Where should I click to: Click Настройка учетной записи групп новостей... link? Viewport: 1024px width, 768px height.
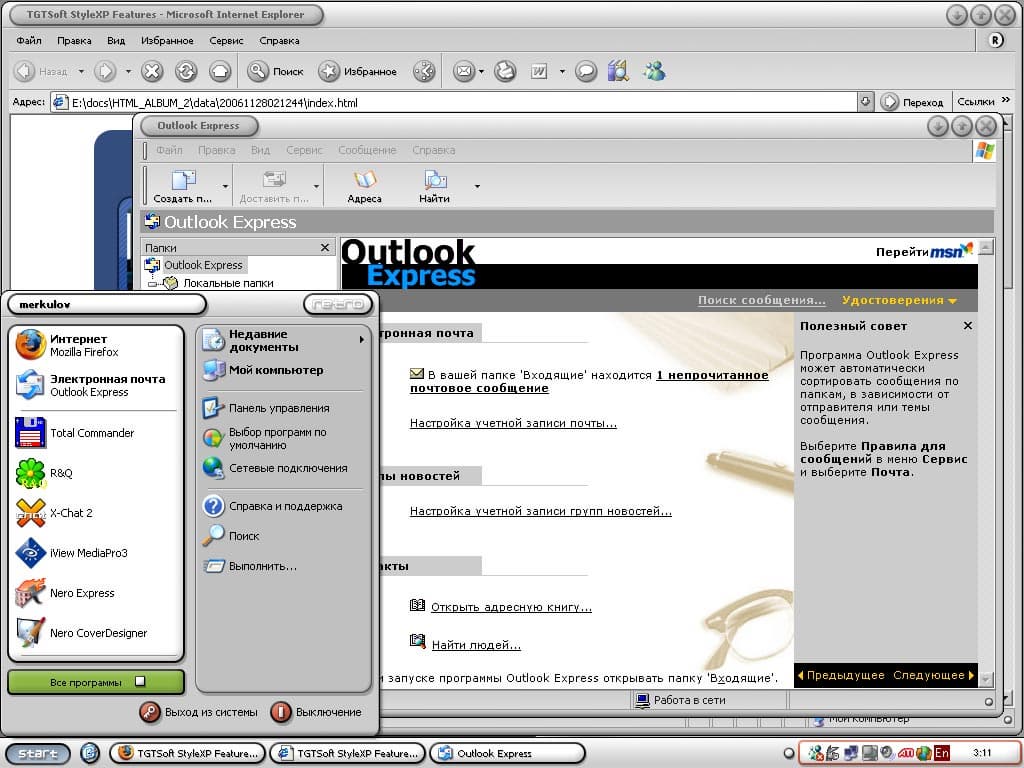point(541,511)
